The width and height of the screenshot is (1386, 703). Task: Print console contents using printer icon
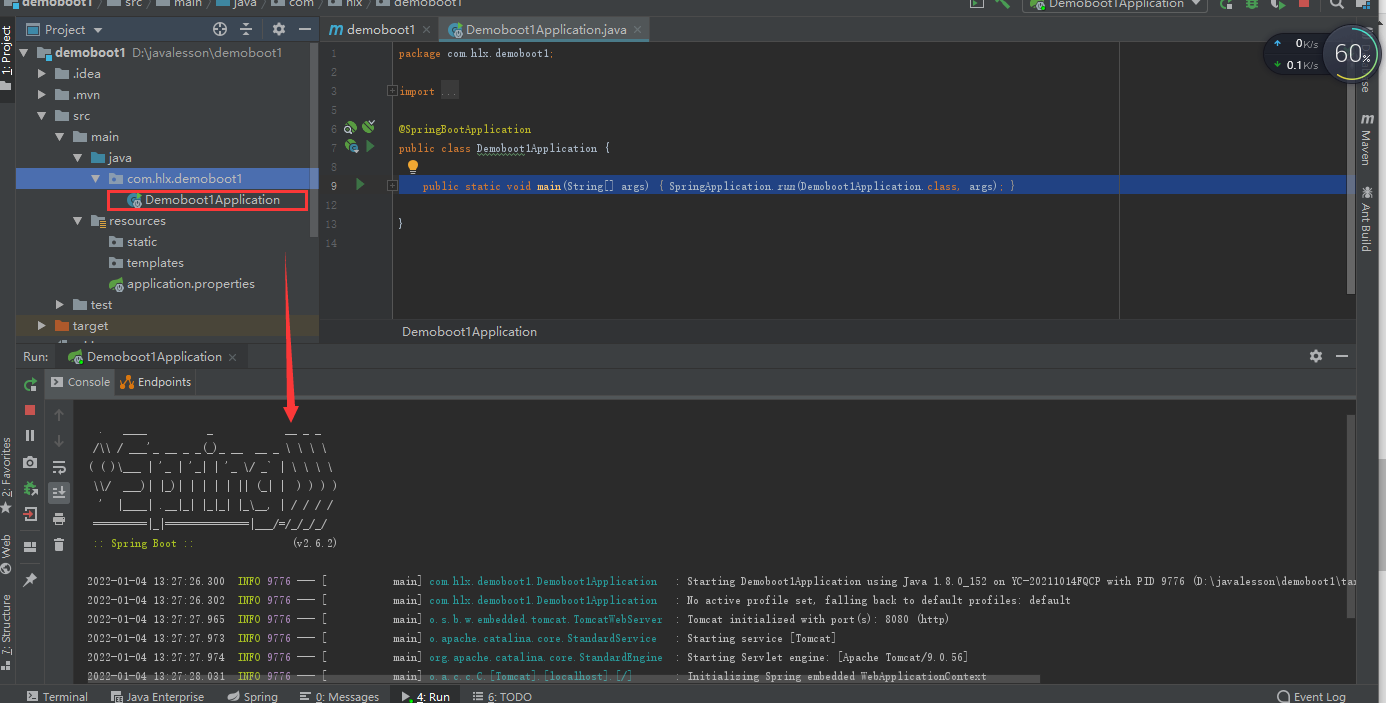point(59,518)
